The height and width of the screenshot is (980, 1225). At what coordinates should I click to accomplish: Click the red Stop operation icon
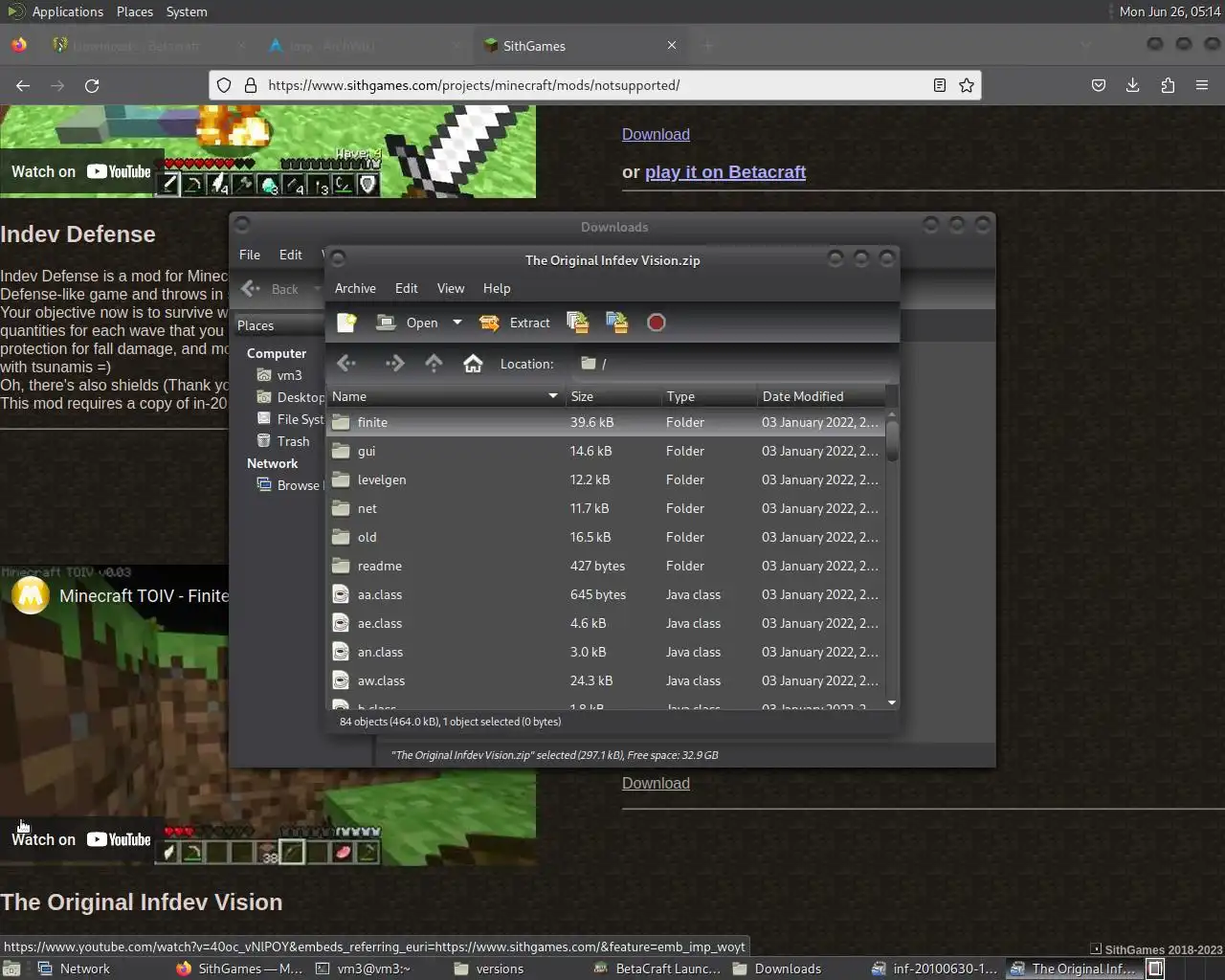657,323
